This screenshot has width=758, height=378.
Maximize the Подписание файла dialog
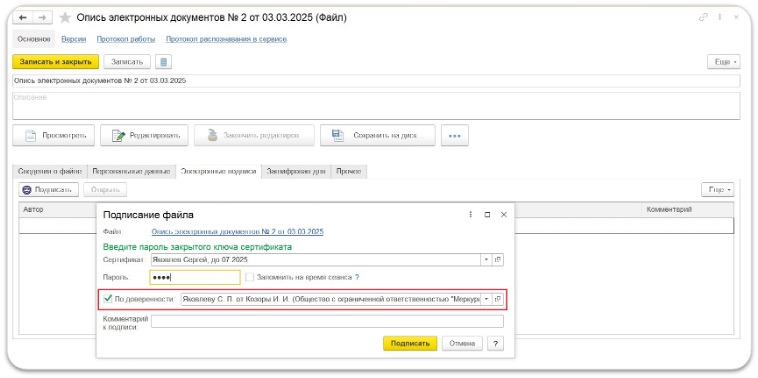(x=487, y=215)
